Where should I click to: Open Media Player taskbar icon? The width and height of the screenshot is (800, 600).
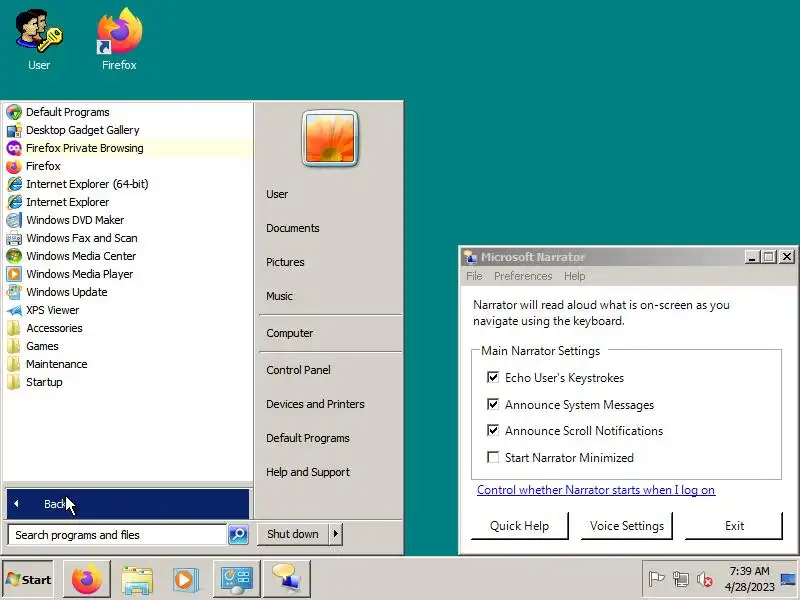coord(185,579)
